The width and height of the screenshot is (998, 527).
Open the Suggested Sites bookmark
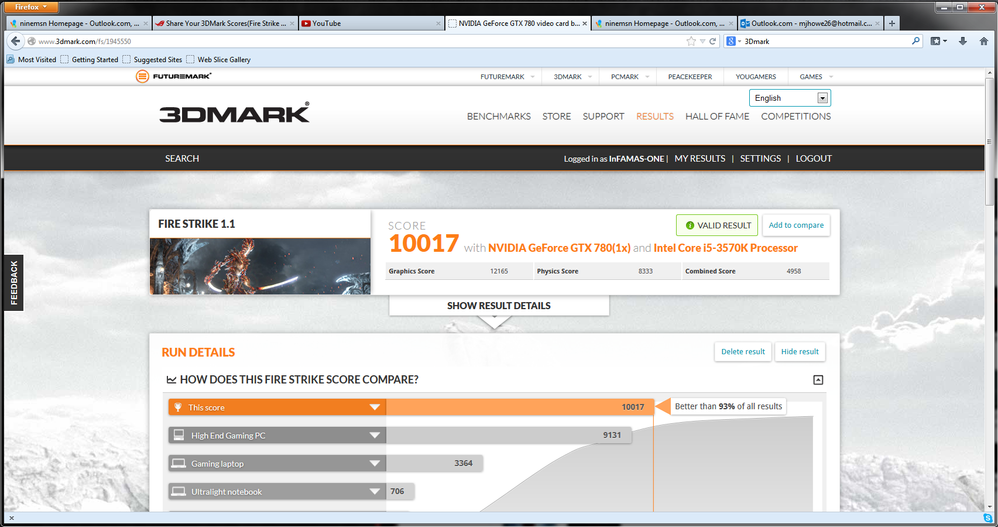(152, 59)
